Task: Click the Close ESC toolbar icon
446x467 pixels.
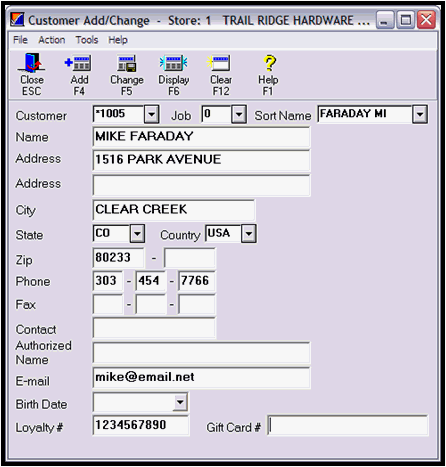Action: click(x=31, y=63)
